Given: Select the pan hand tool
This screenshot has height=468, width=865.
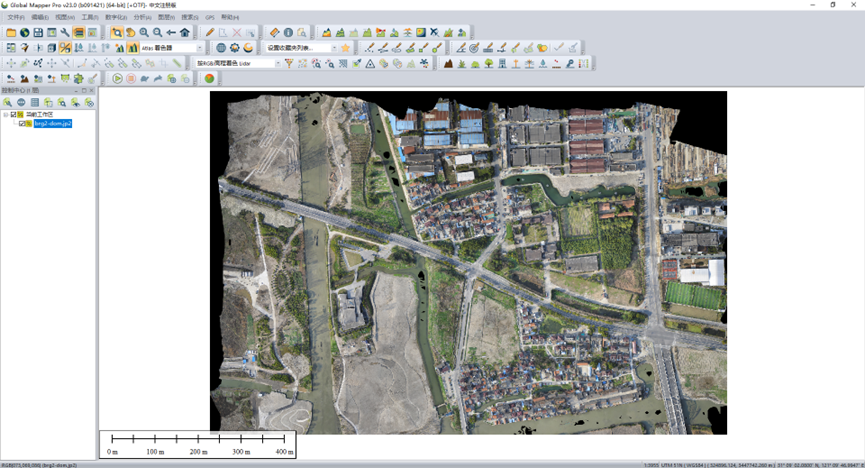Looking at the screenshot, I should click(130, 33).
